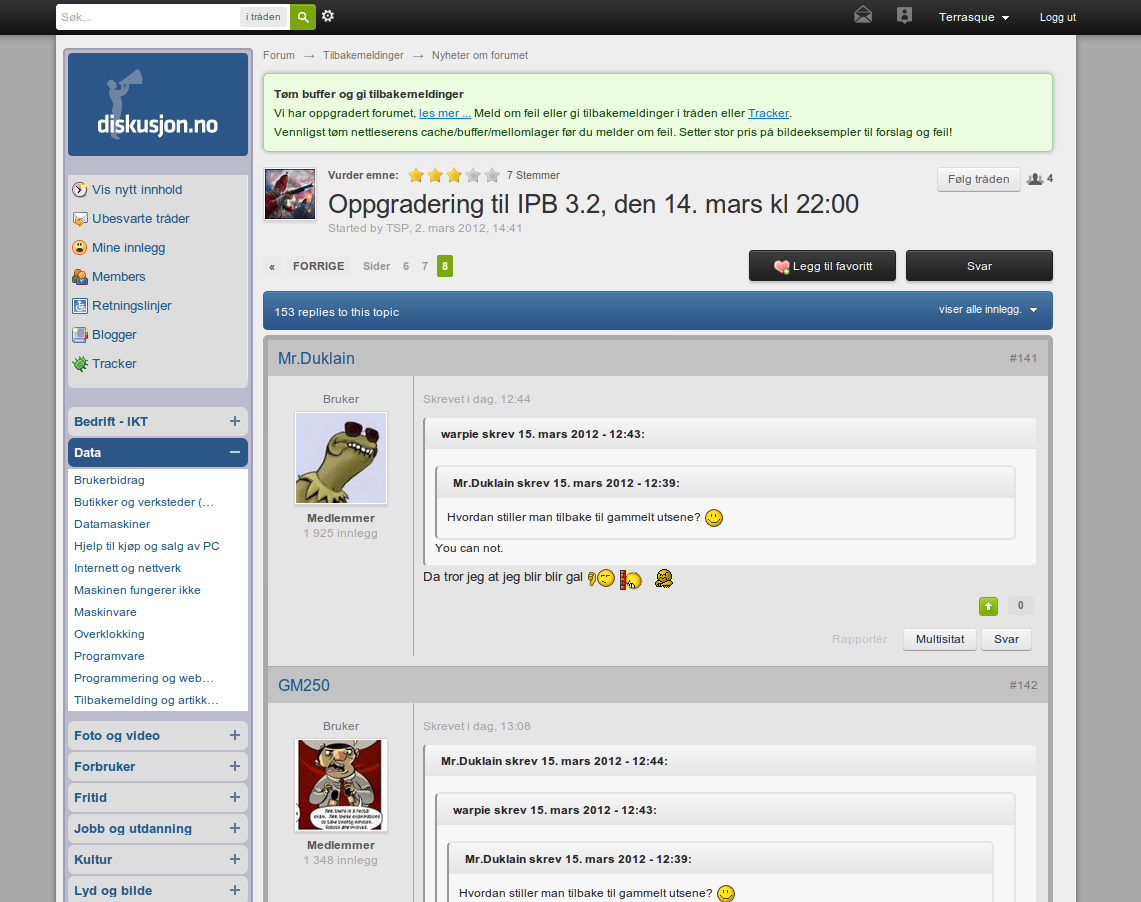
Task: Go to first page double-arrow
Action: coord(272,267)
